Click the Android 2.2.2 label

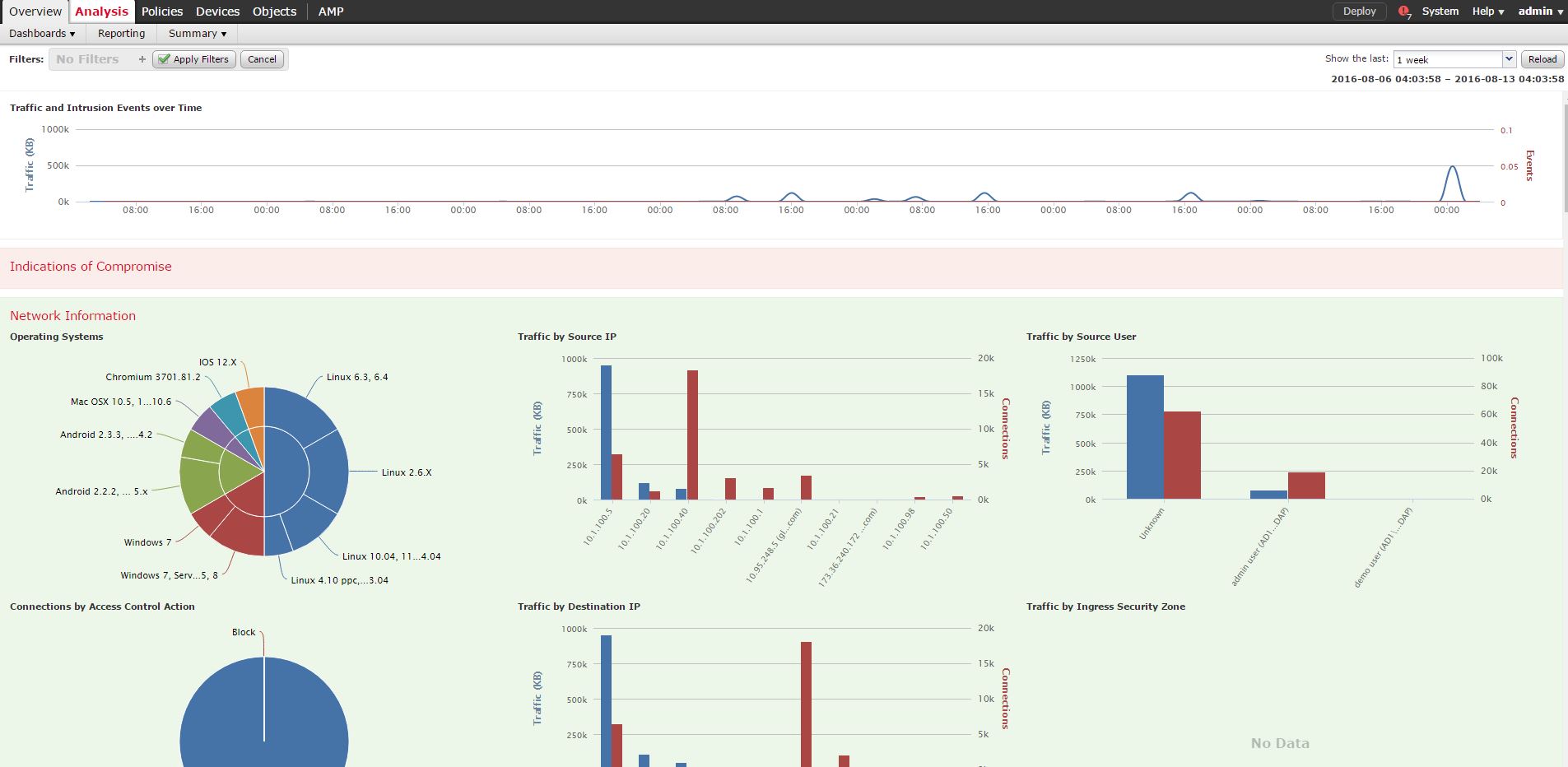click(101, 491)
